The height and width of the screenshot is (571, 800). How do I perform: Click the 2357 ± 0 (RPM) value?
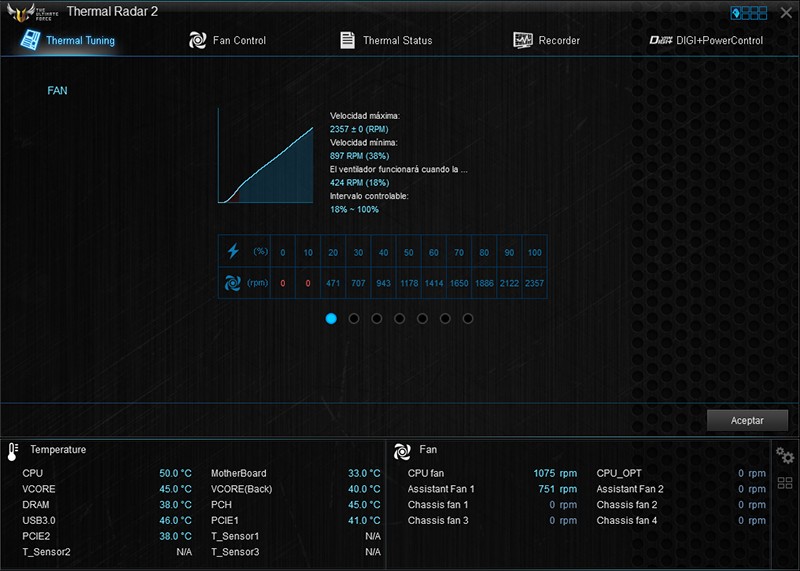[359, 129]
